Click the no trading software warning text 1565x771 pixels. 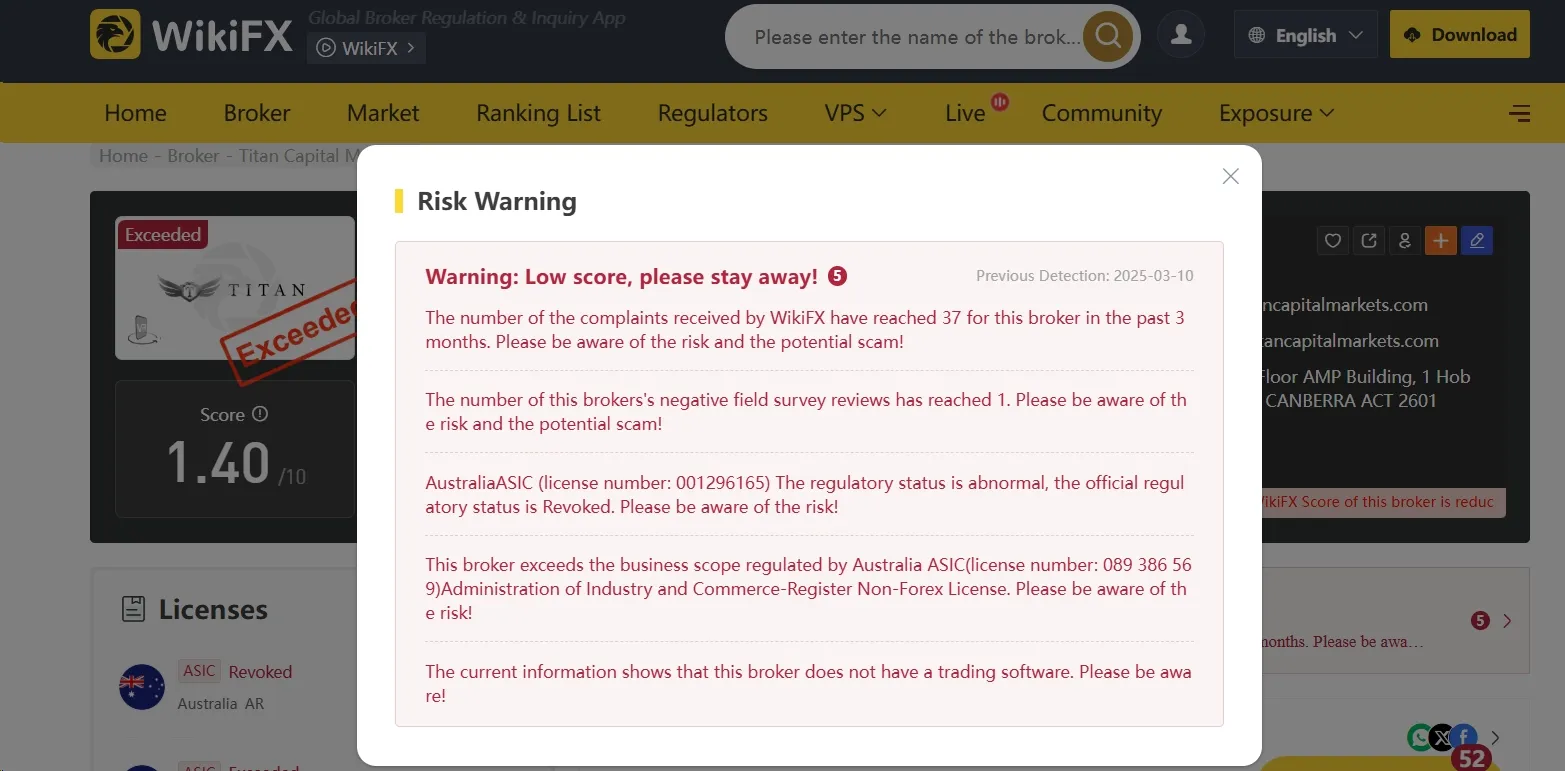pyautogui.click(x=808, y=684)
